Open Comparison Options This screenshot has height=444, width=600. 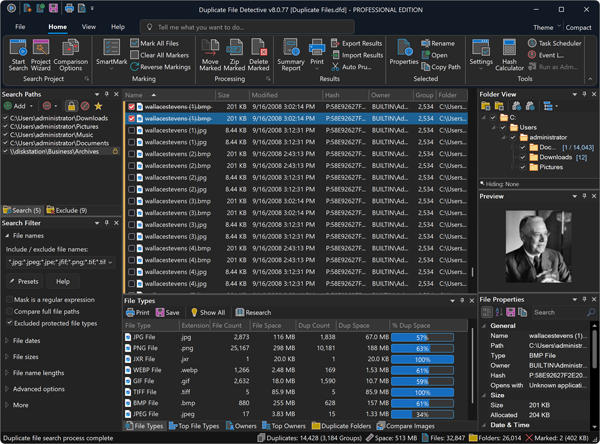tap(70, 56)
